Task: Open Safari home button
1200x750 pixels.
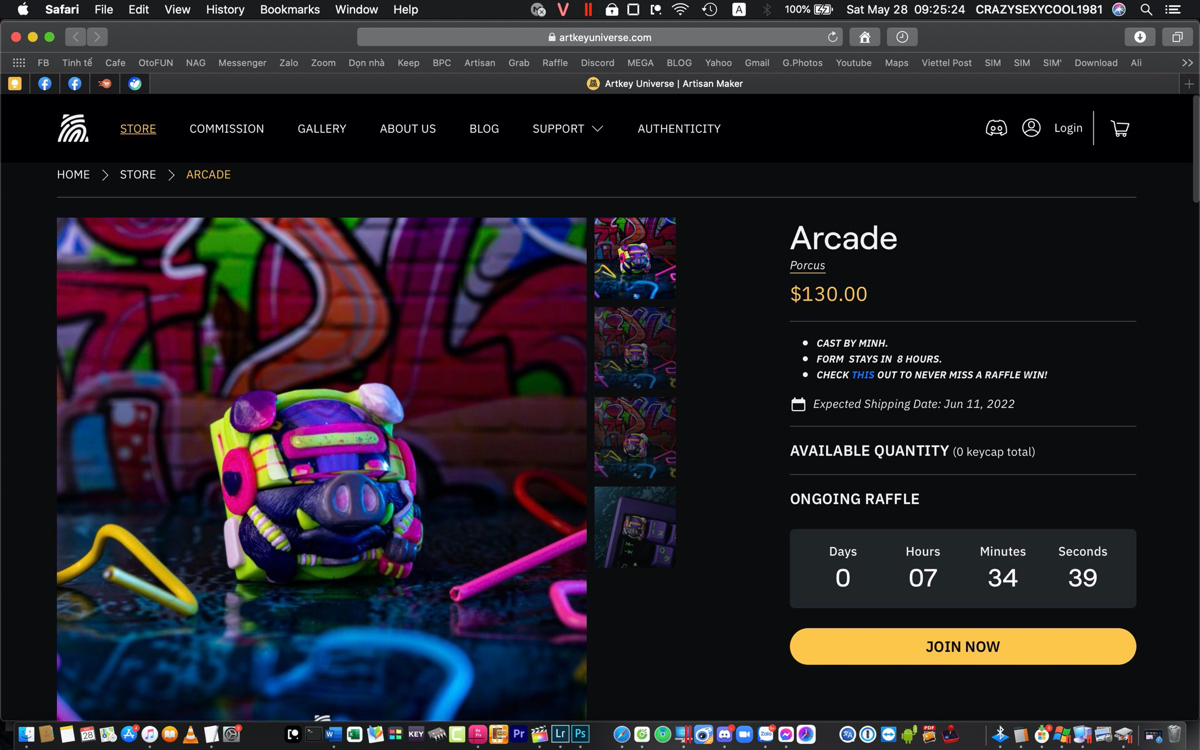Action: point(865,37)
